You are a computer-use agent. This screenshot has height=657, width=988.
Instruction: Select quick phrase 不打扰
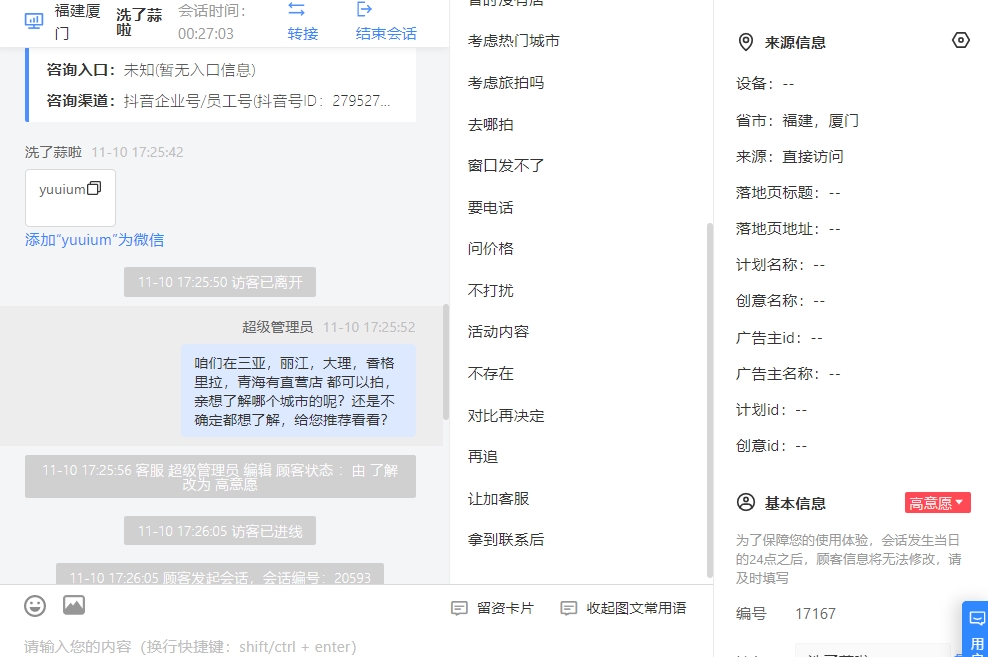pyautogui.click(x=491, y=290)
